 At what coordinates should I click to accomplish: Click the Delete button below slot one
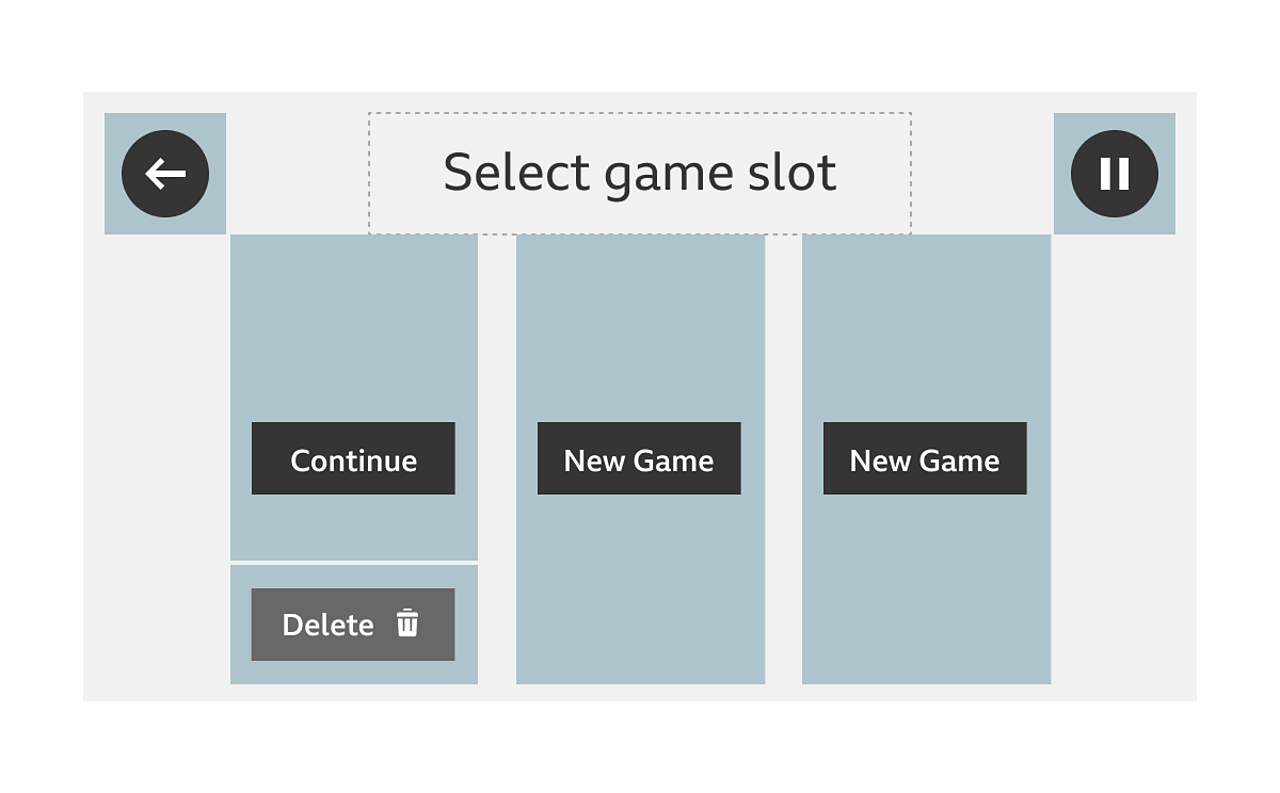353,624
